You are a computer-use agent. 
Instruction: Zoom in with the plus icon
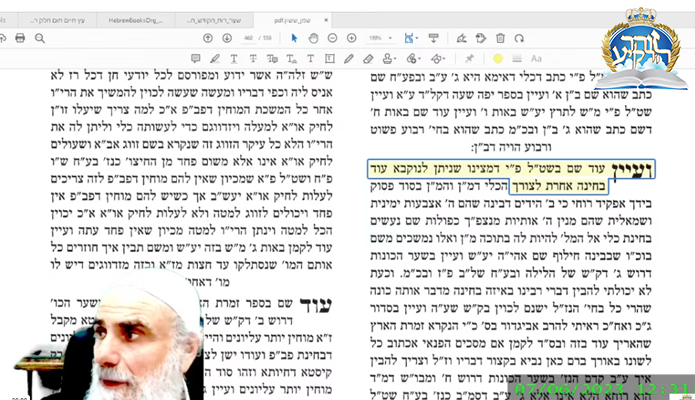coord(353,37)
